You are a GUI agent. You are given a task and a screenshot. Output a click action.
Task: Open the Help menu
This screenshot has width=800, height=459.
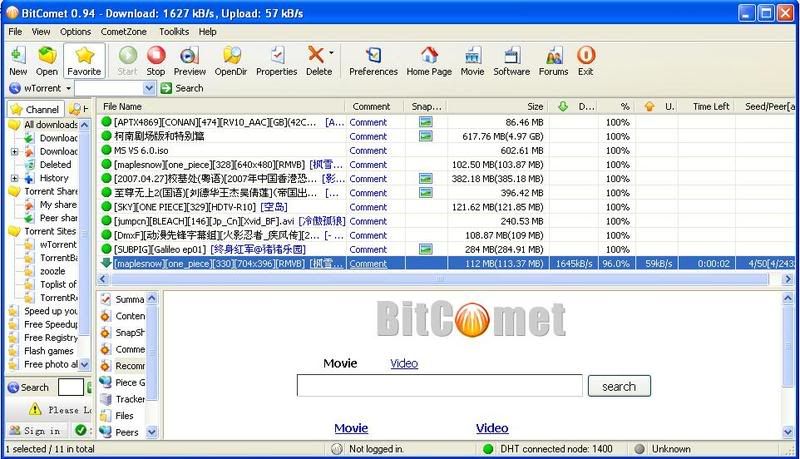point(208,32)
